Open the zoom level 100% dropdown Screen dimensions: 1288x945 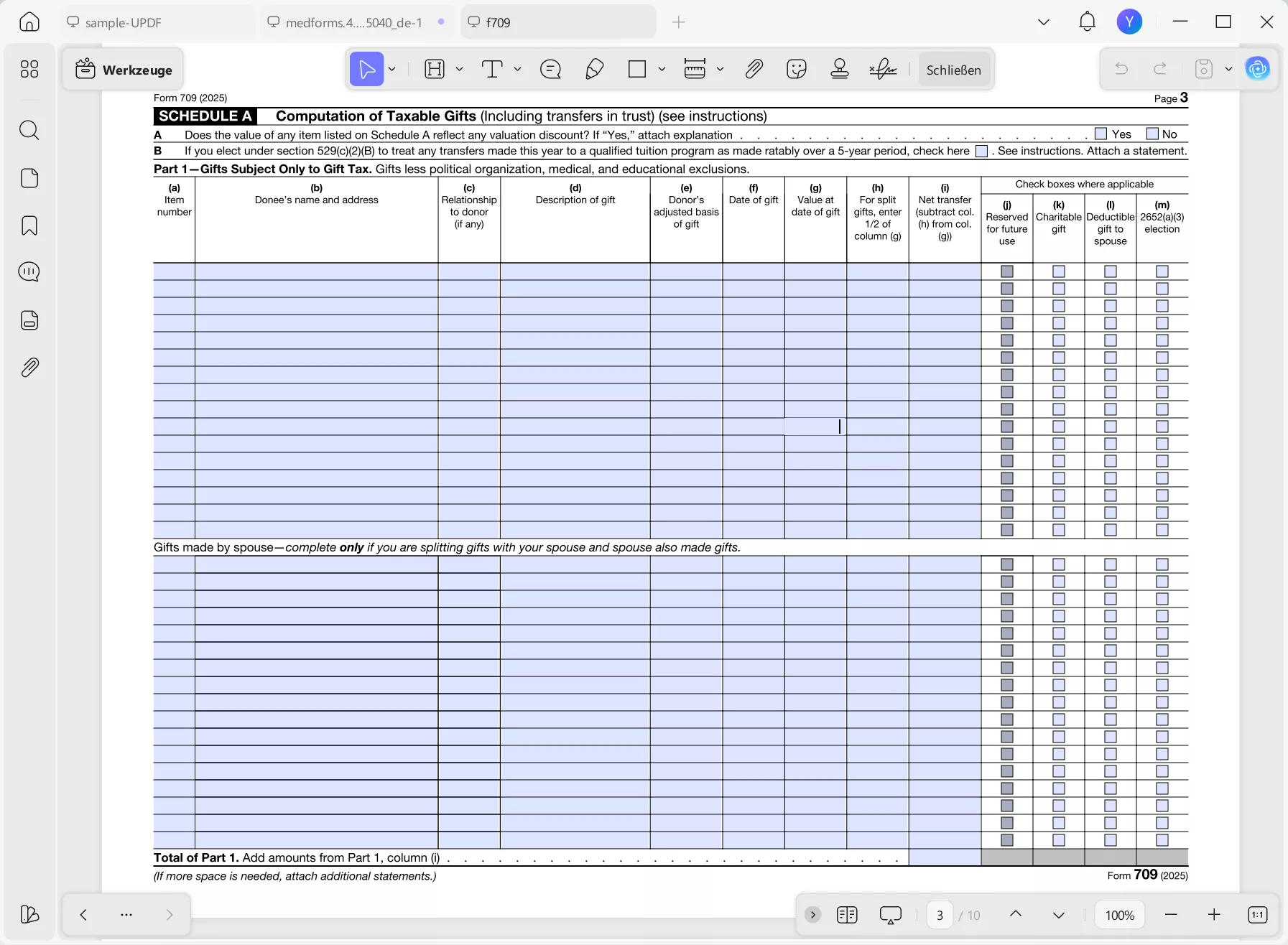tap(1120, 915)
